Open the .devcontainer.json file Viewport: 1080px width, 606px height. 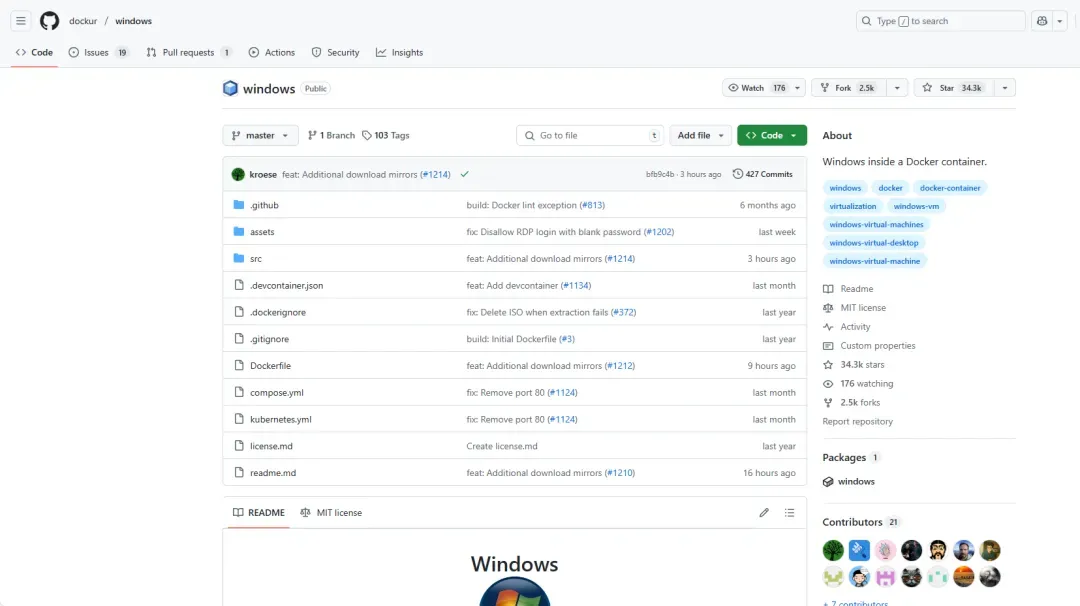(287, 286)
